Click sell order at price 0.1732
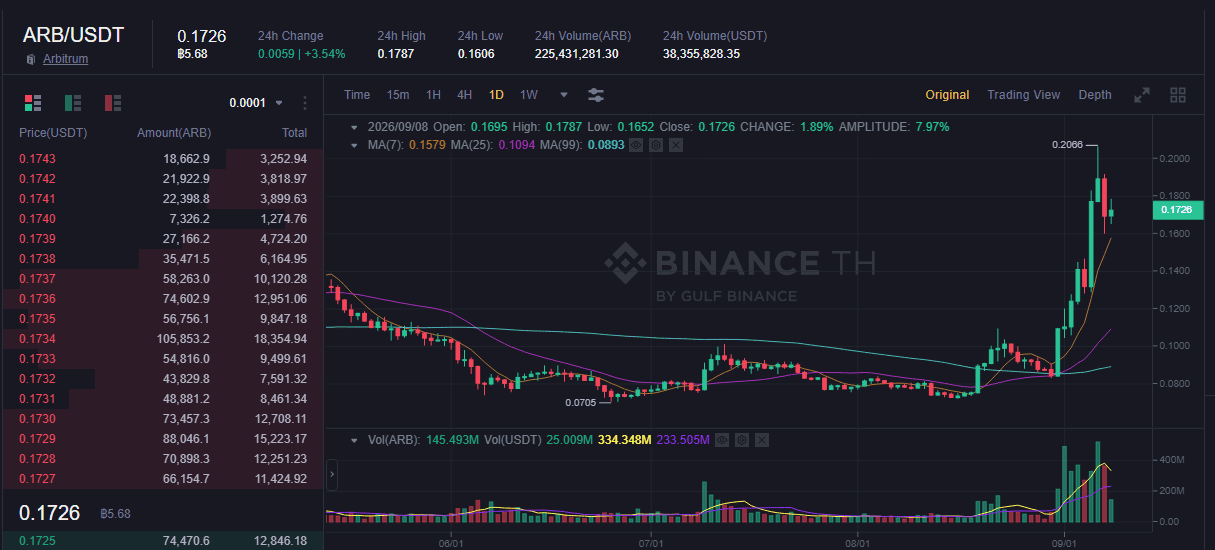The width and height of the screenshot is (1215, 550). [163, 379]
